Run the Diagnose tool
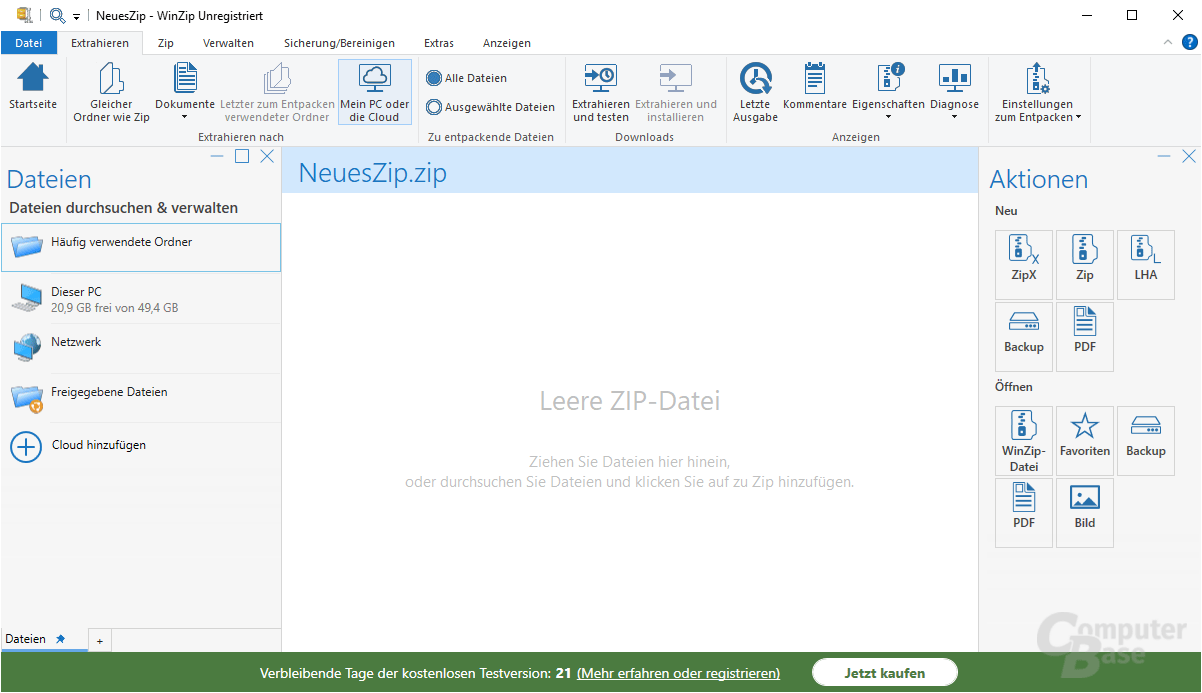Image resolution: width=1202 pixels, height=693 pixels. tap(954, 92)
